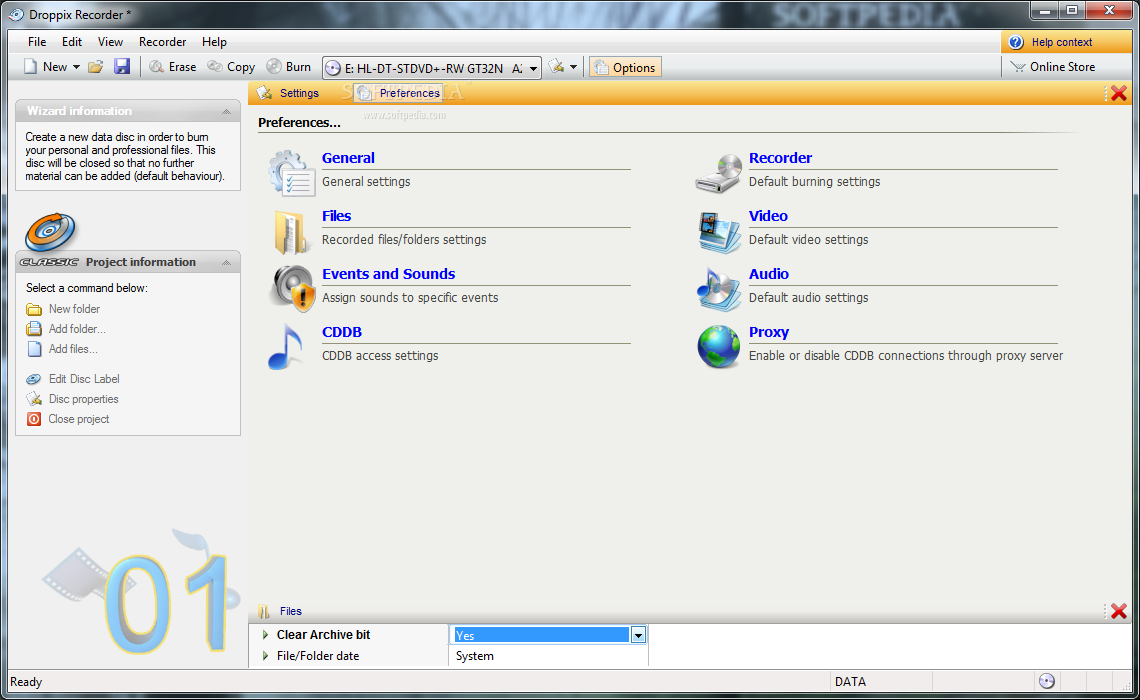Close the Preferences panel with red X
The height and width of the screenshot is (700, 1140).
(1119, 93)
